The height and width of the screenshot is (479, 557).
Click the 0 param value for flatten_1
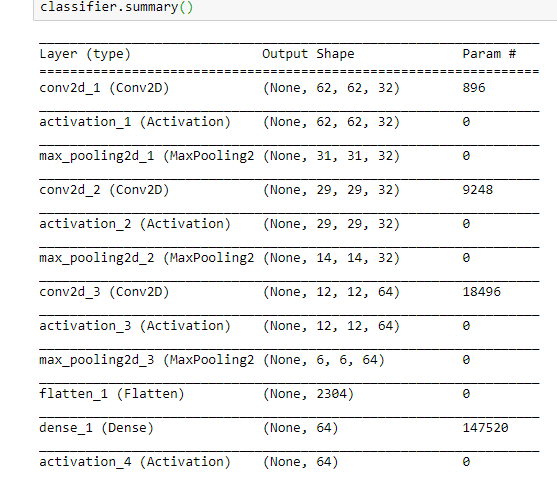(x=466, y=394)
